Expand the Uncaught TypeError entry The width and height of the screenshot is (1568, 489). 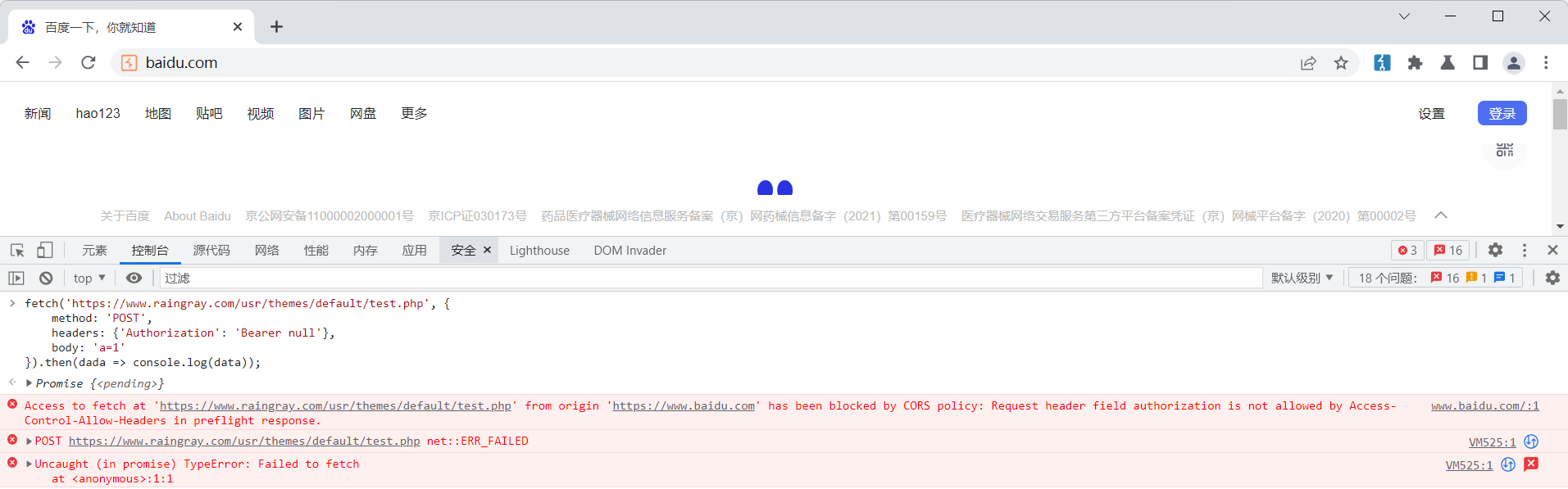30,464
